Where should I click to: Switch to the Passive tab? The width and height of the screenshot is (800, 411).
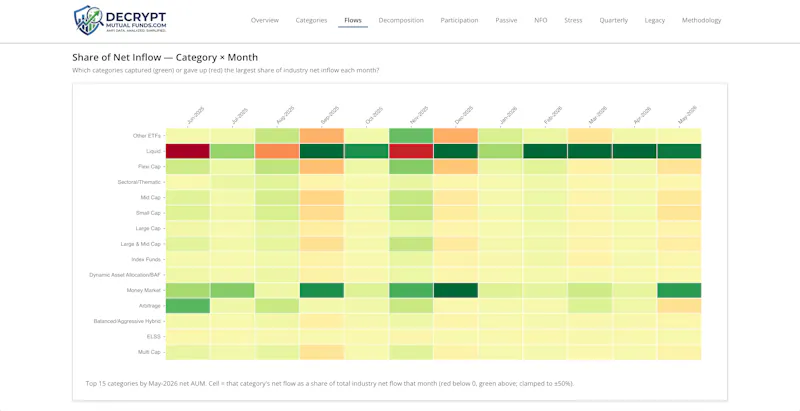506,20
